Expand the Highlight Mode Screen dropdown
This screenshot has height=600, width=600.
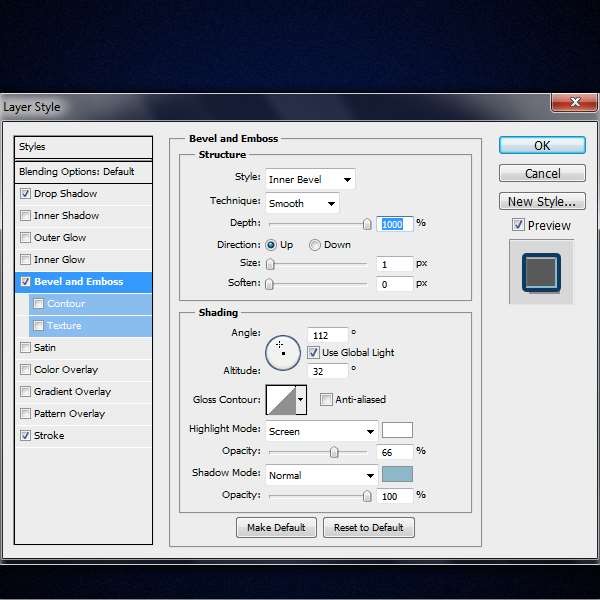pyautogui.click(x=321, y=432)
